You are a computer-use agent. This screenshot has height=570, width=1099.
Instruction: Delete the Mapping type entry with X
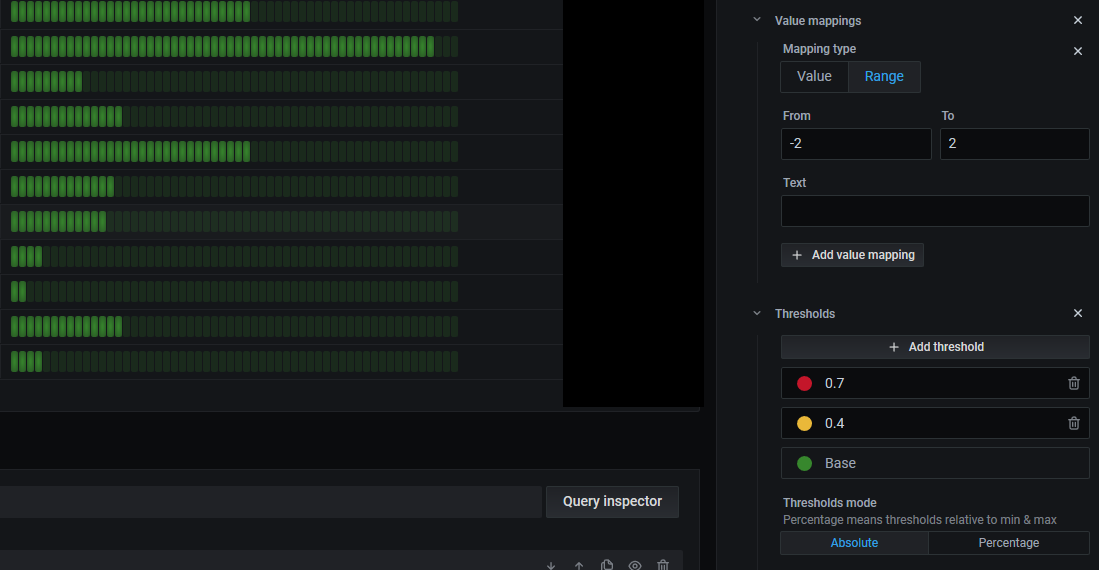1077,51
